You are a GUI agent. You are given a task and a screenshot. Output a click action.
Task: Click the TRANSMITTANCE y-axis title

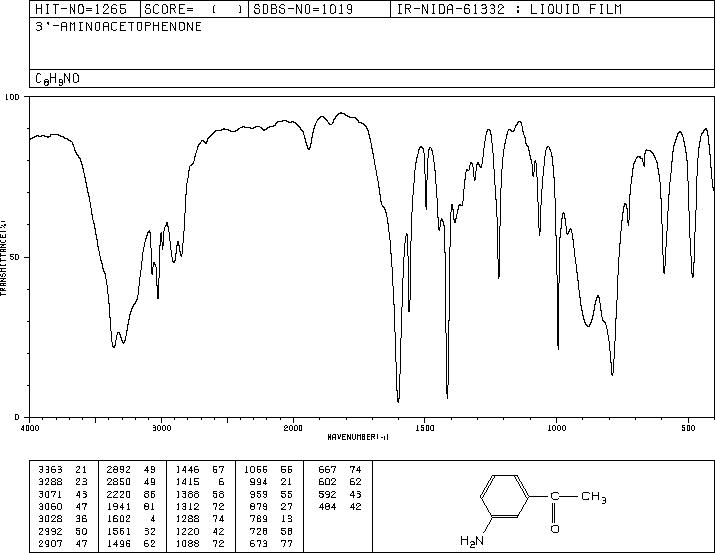coord(3,258)
